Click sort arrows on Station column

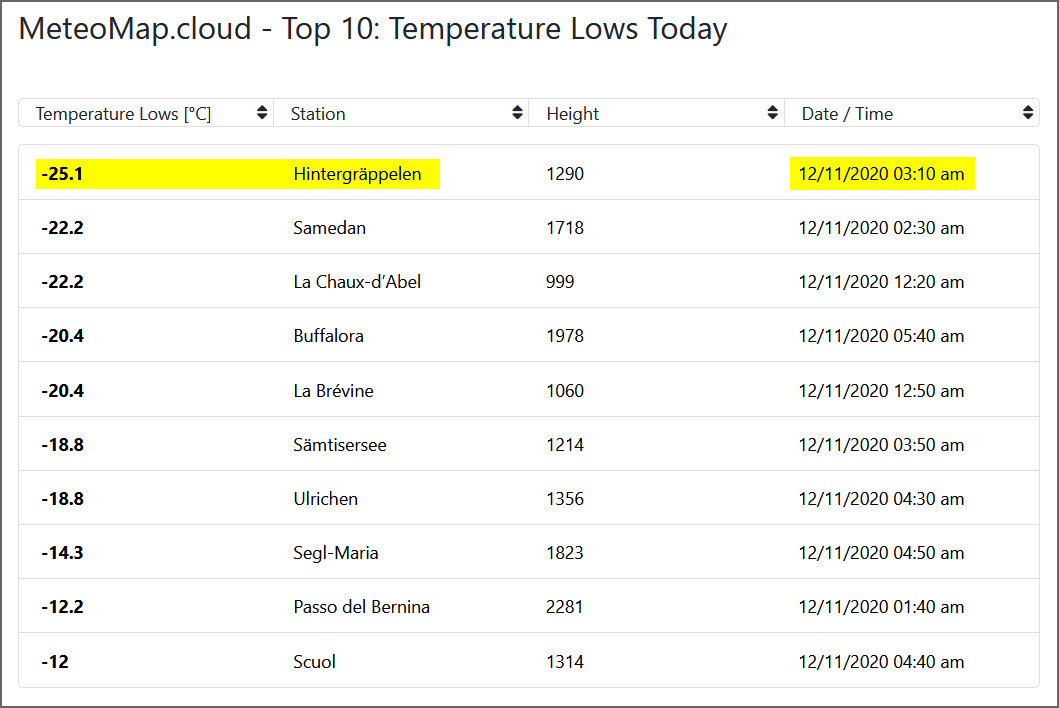pos(517,113)
